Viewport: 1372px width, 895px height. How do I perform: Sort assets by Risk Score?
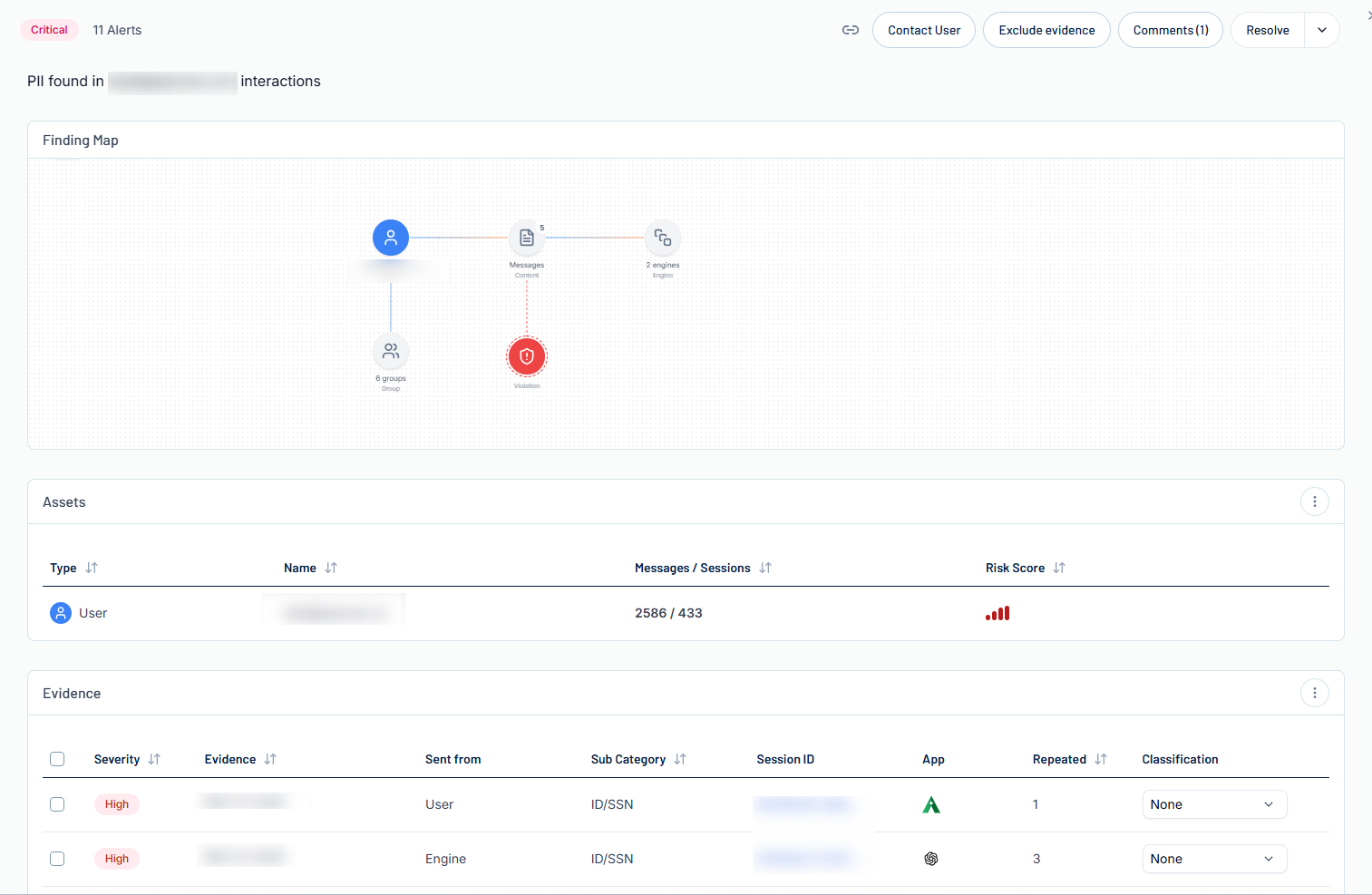(1058, 568)
